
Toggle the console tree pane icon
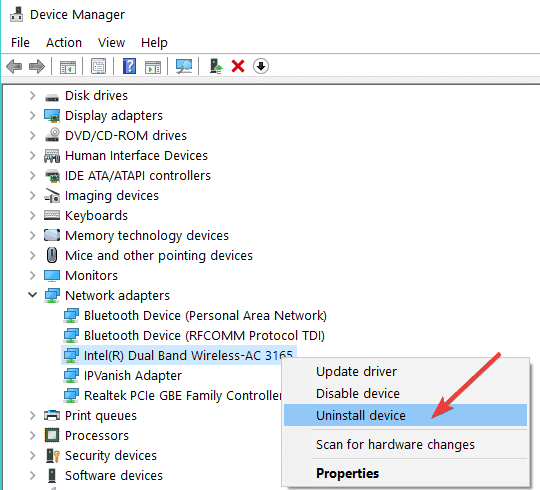68,66
